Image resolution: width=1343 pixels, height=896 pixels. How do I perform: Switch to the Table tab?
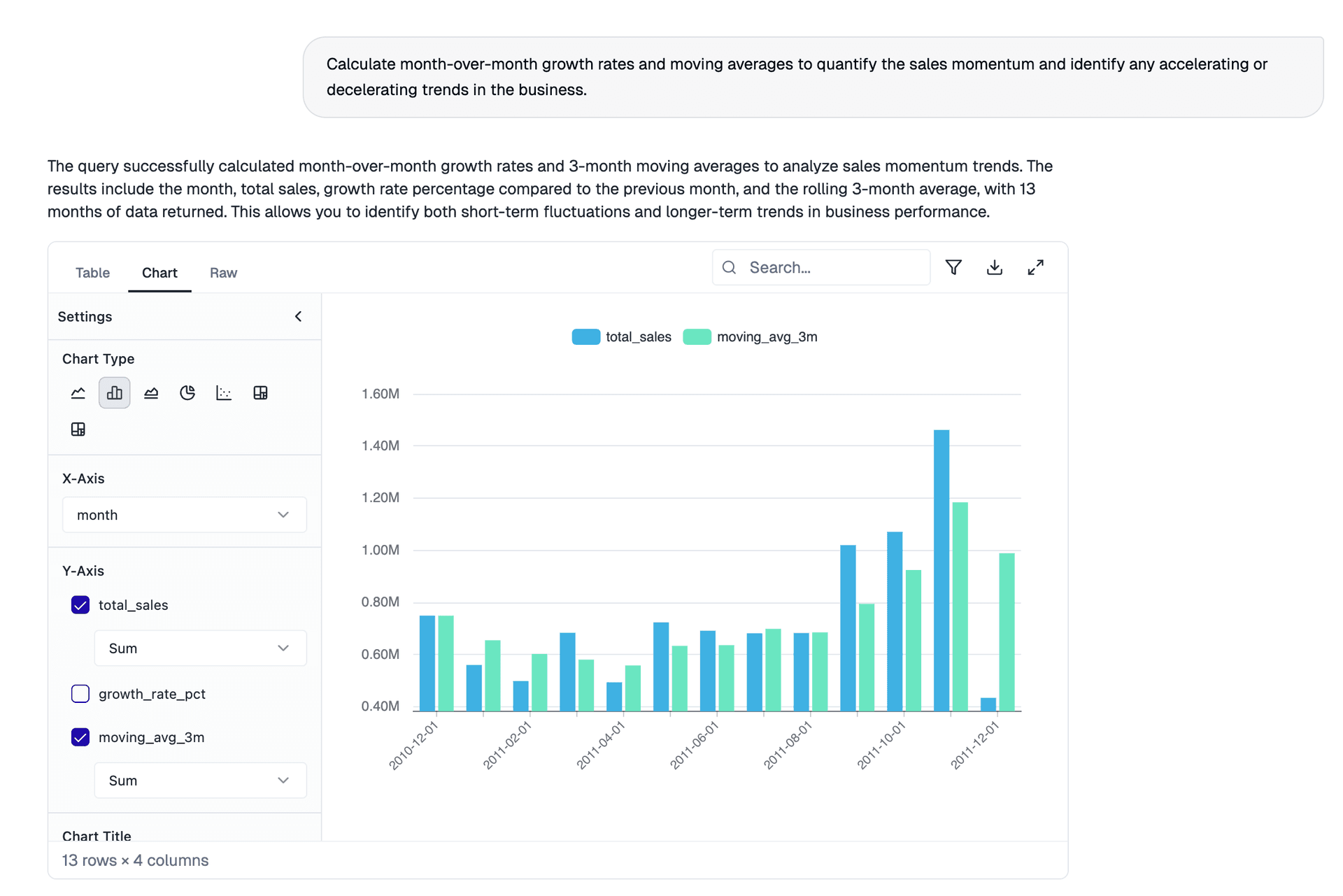(x=92, y=273)
